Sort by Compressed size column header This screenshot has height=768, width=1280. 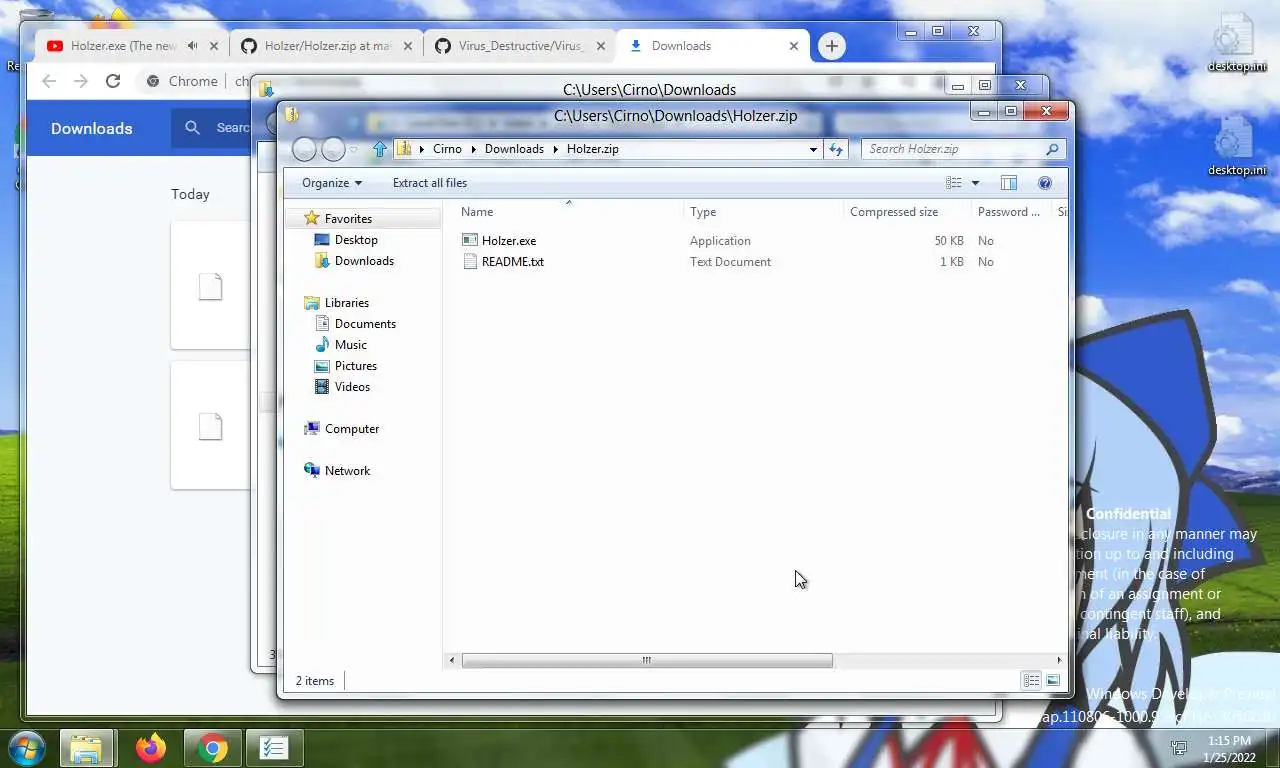907,212
